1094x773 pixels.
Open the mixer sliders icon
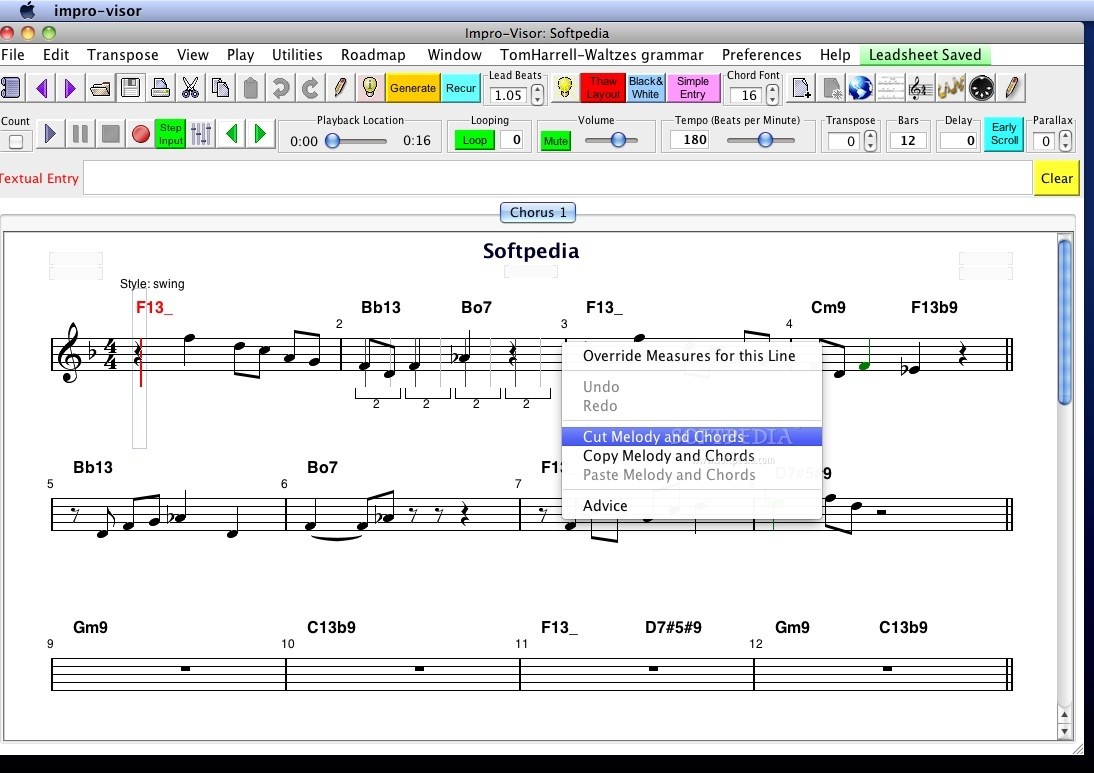[x=201, y=133]
